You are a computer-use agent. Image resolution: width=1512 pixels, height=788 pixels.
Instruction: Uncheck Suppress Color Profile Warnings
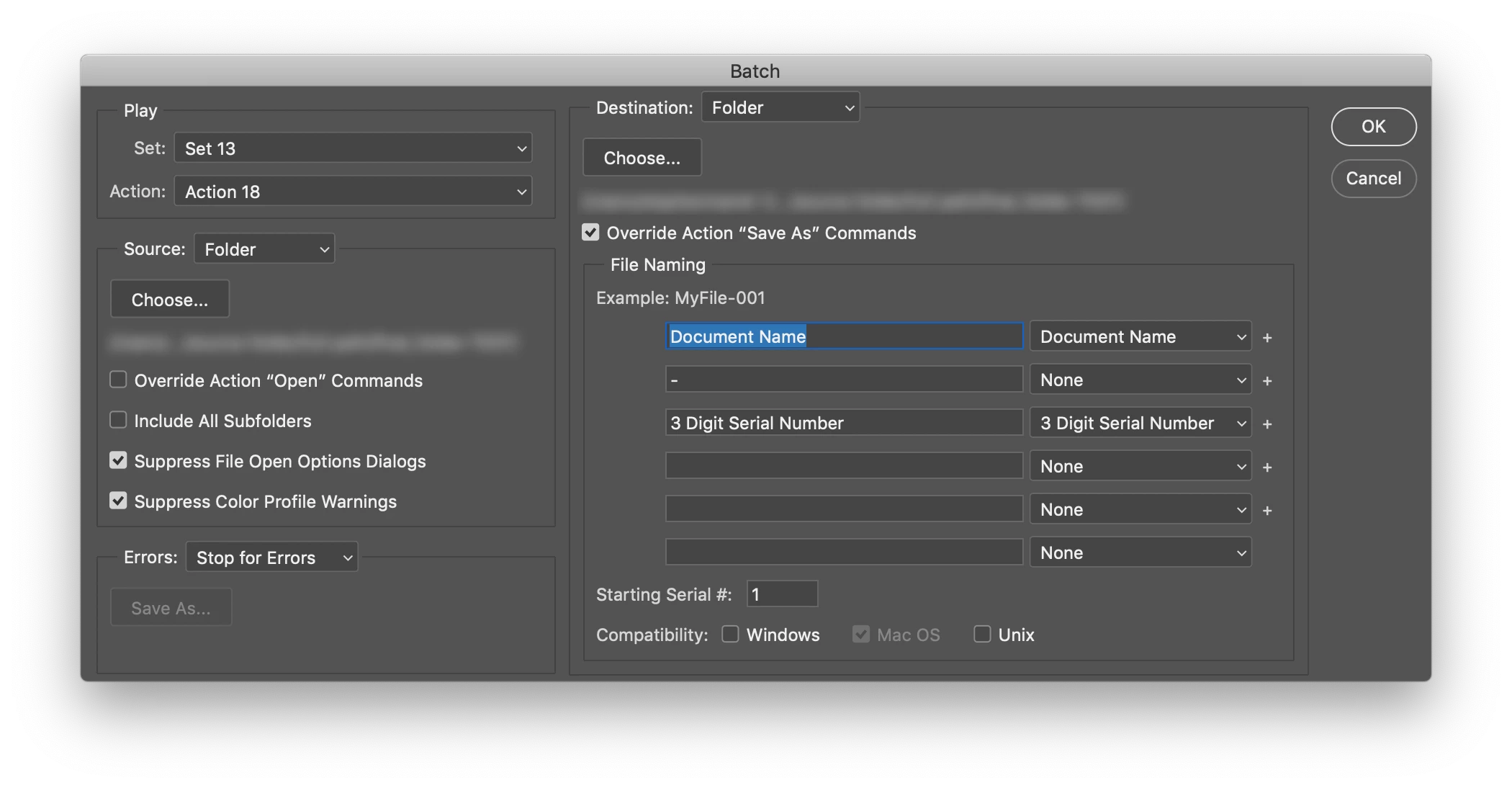[x=118, y=501]
